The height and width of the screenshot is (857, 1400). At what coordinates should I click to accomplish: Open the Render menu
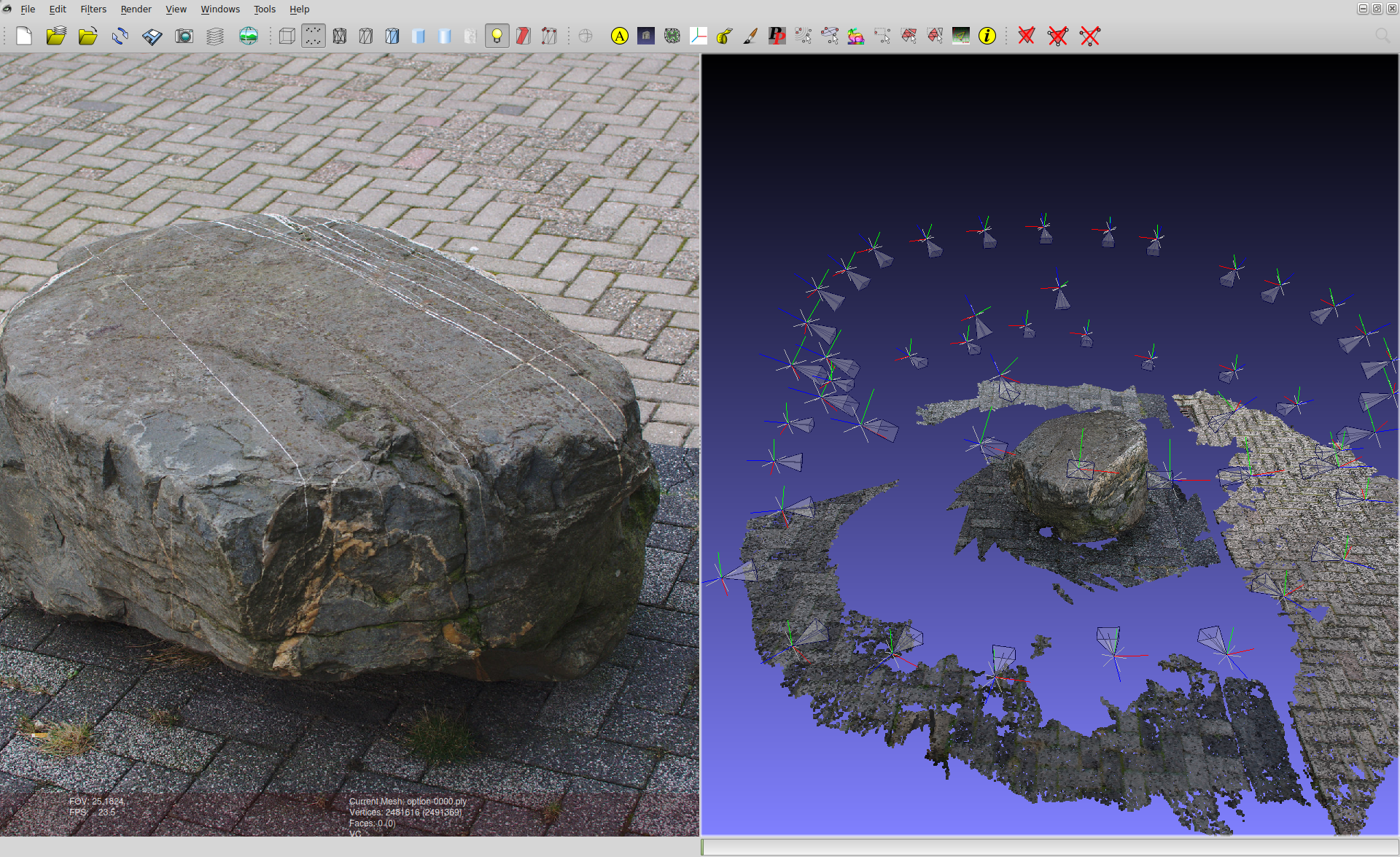(x=136, y=9)
